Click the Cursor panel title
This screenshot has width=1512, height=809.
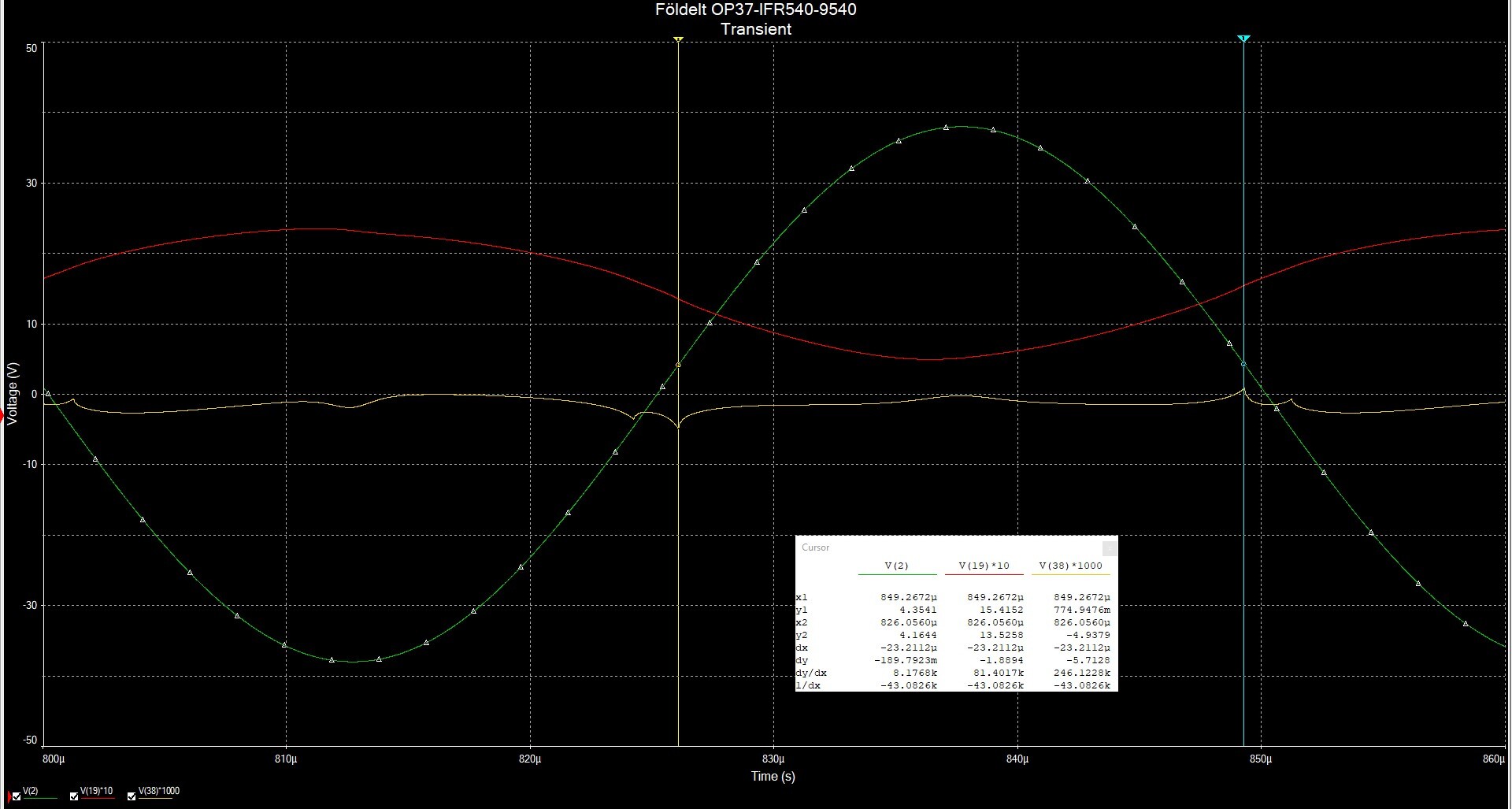(x=816, y=547)
